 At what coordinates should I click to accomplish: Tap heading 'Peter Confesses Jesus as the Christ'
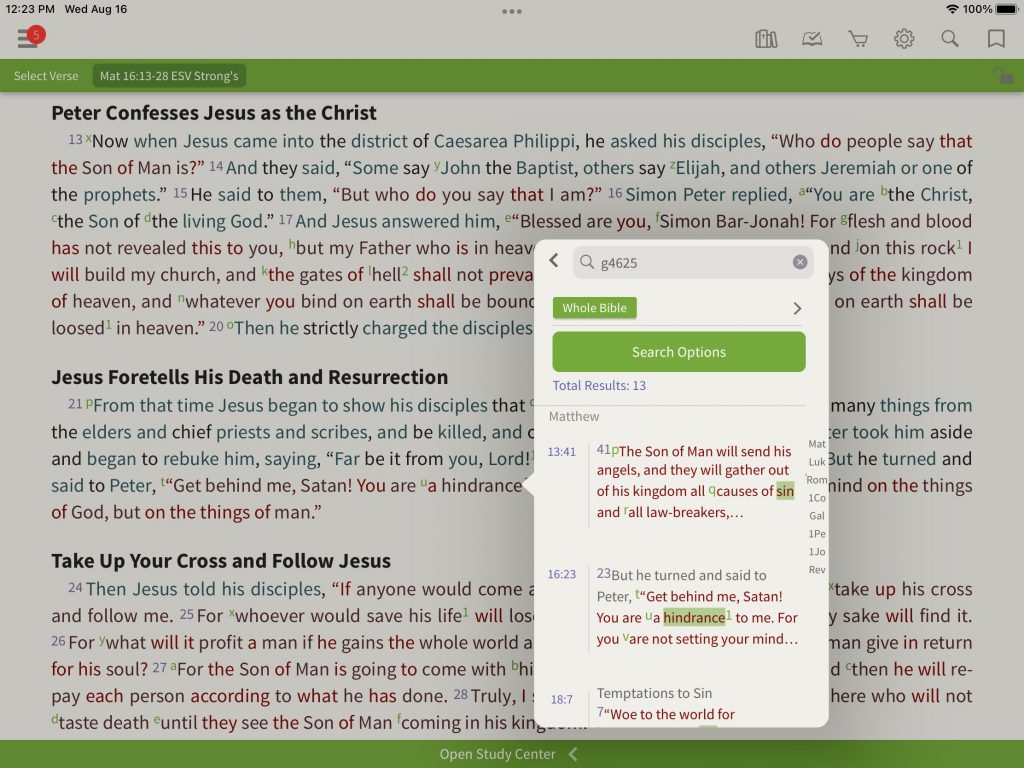[214, 113]
